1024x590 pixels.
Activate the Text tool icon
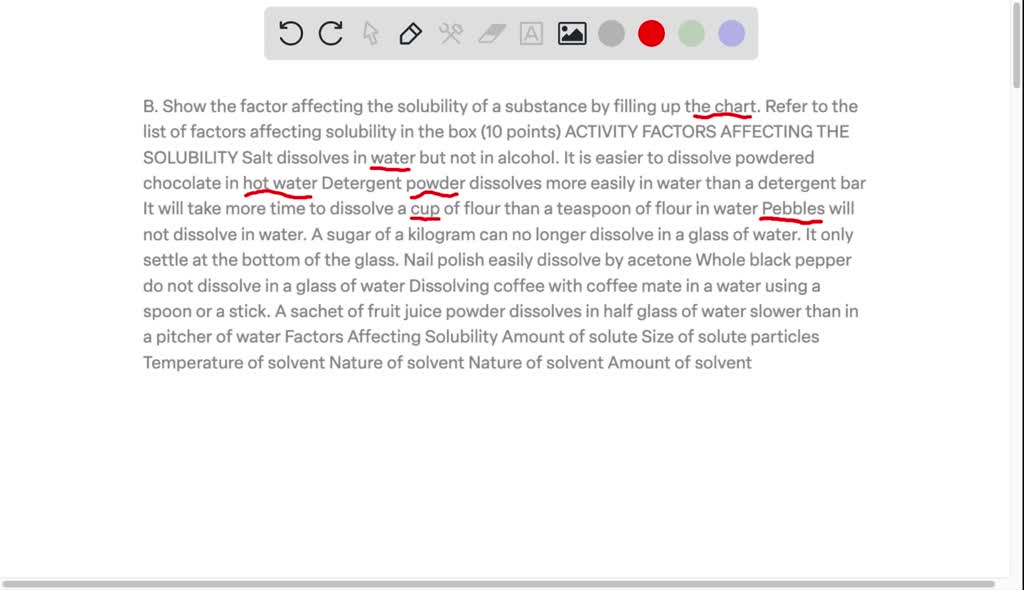pyautogui.click(x=530, y=33)
